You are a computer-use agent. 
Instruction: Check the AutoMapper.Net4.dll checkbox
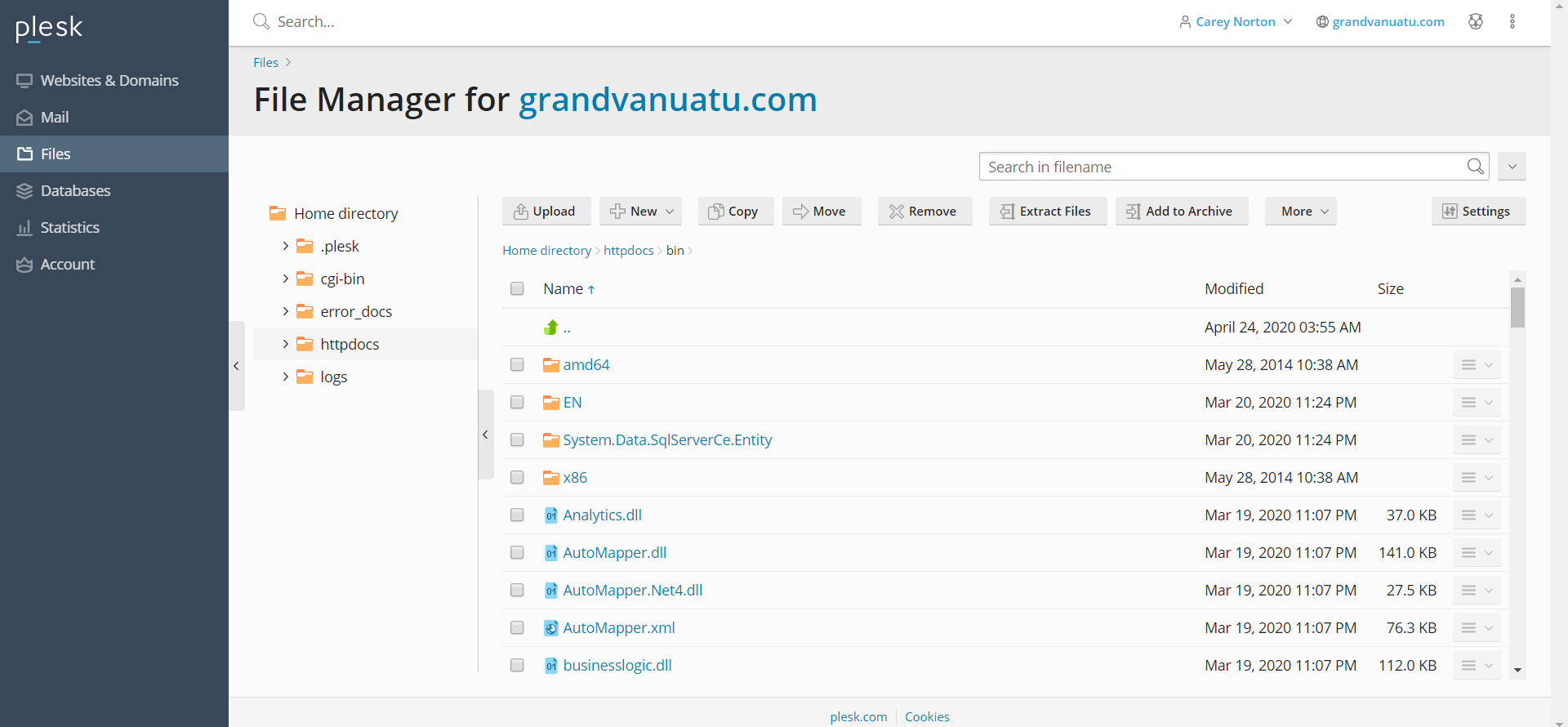(x=517, y=590)
